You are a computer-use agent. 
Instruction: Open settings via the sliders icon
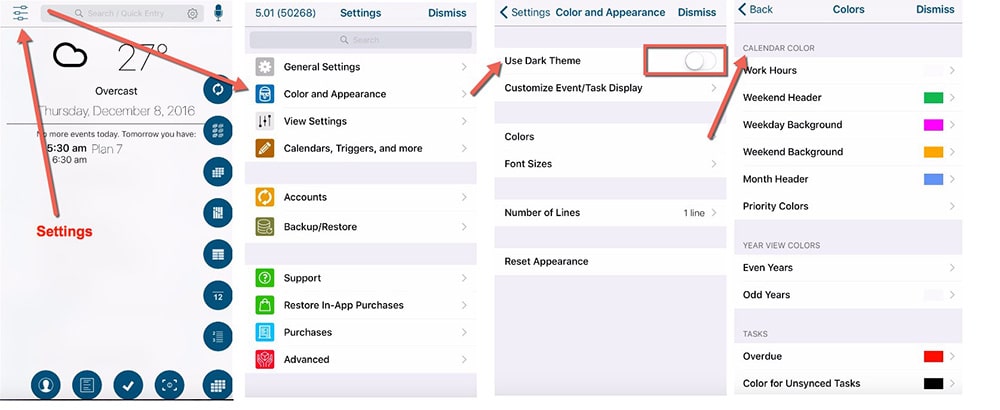click(20, 13)
